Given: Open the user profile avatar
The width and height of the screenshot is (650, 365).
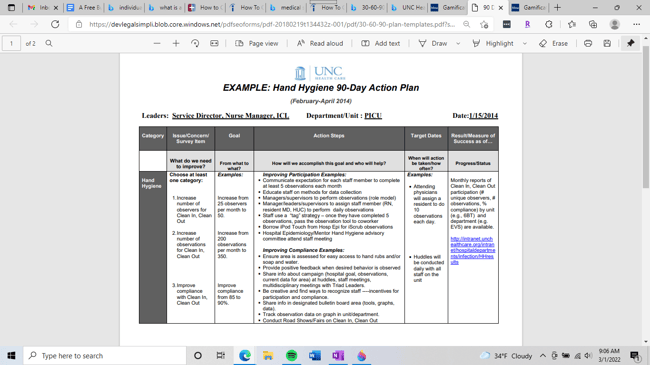Looking at the screenshot, I should [x=615, y=24].
